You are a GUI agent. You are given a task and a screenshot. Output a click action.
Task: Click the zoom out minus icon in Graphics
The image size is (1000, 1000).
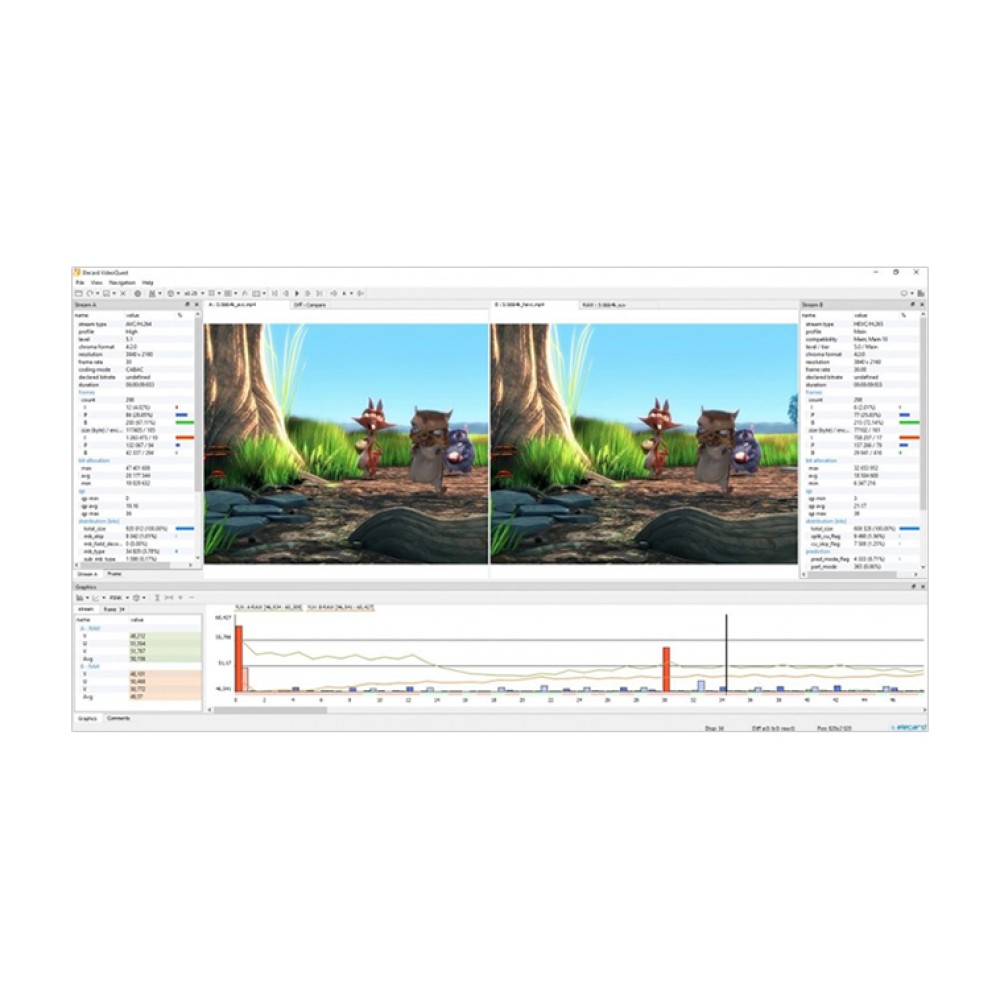(191, 598)
